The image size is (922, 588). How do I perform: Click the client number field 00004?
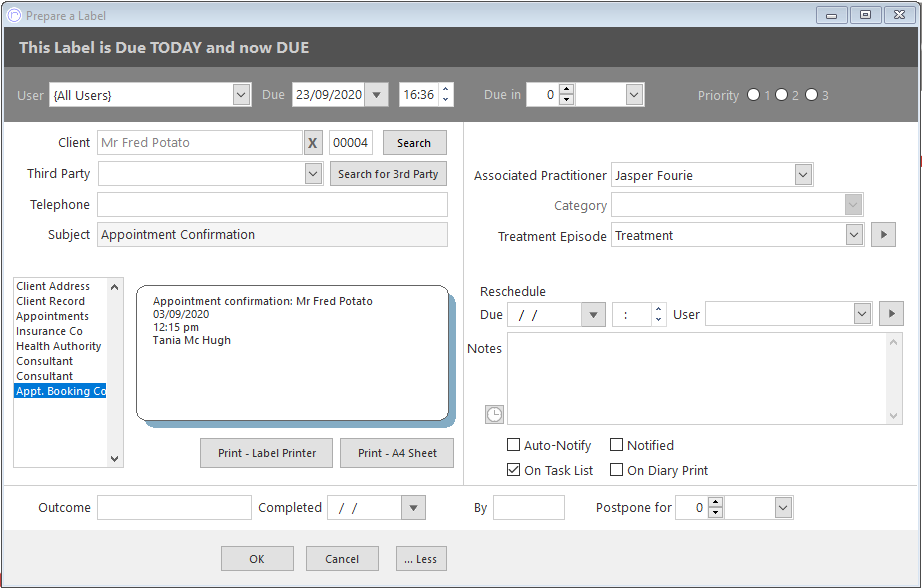[350, 143]
